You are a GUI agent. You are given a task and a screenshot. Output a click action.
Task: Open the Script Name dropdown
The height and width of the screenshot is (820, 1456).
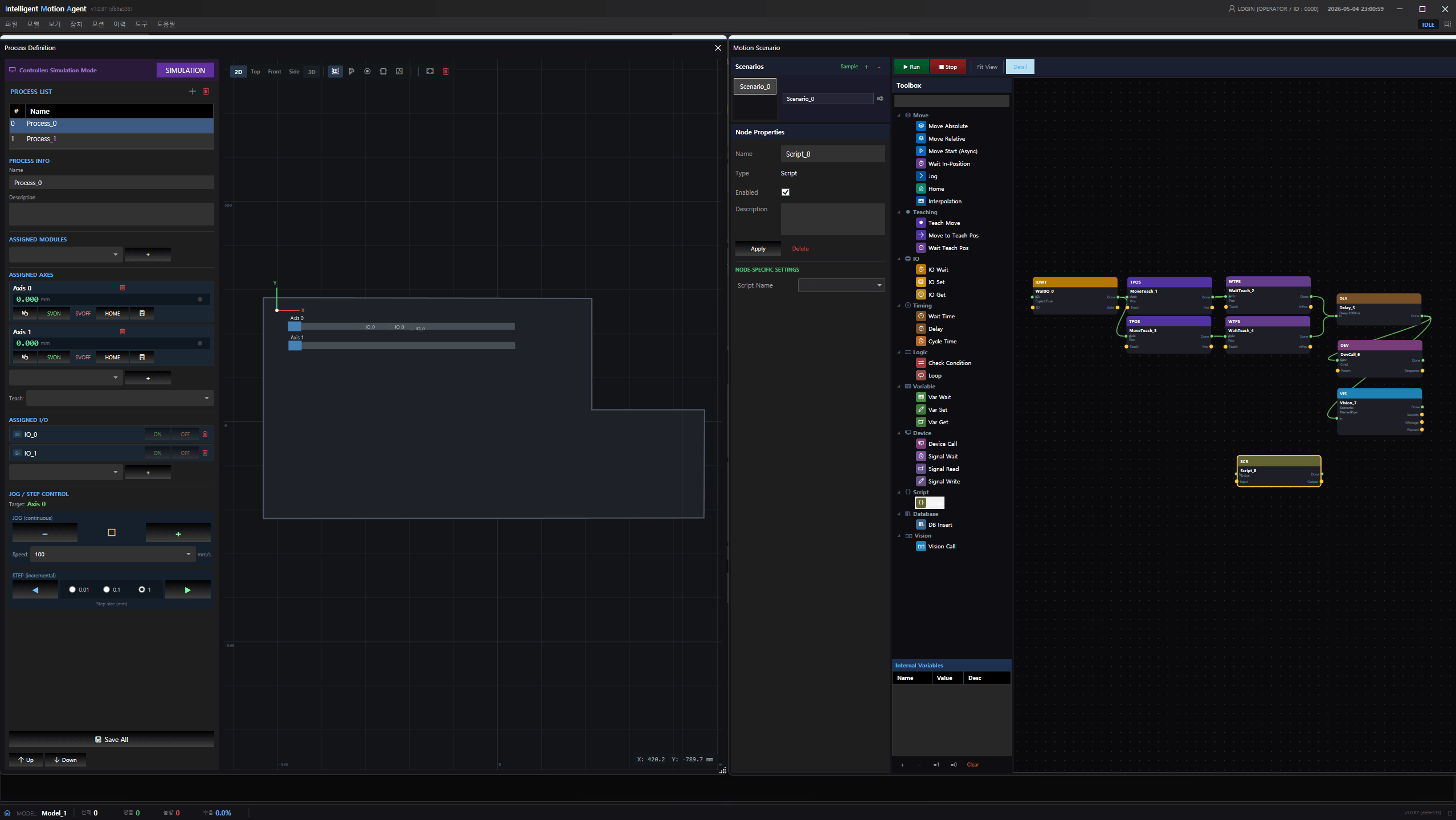tap(841, 285)
